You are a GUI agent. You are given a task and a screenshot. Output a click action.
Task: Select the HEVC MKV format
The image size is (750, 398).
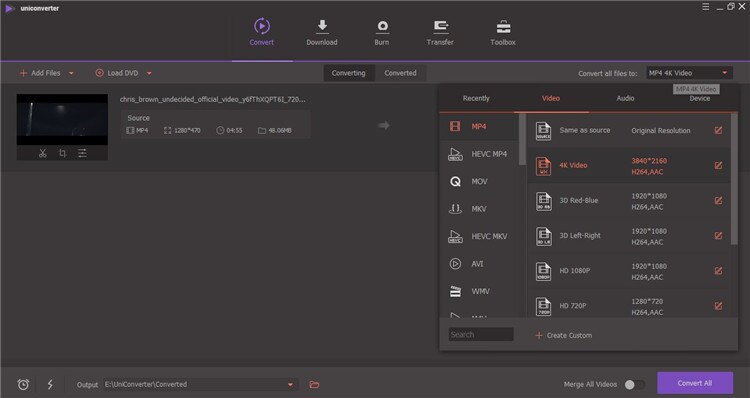pyautogui.click(x=478, y=236)
